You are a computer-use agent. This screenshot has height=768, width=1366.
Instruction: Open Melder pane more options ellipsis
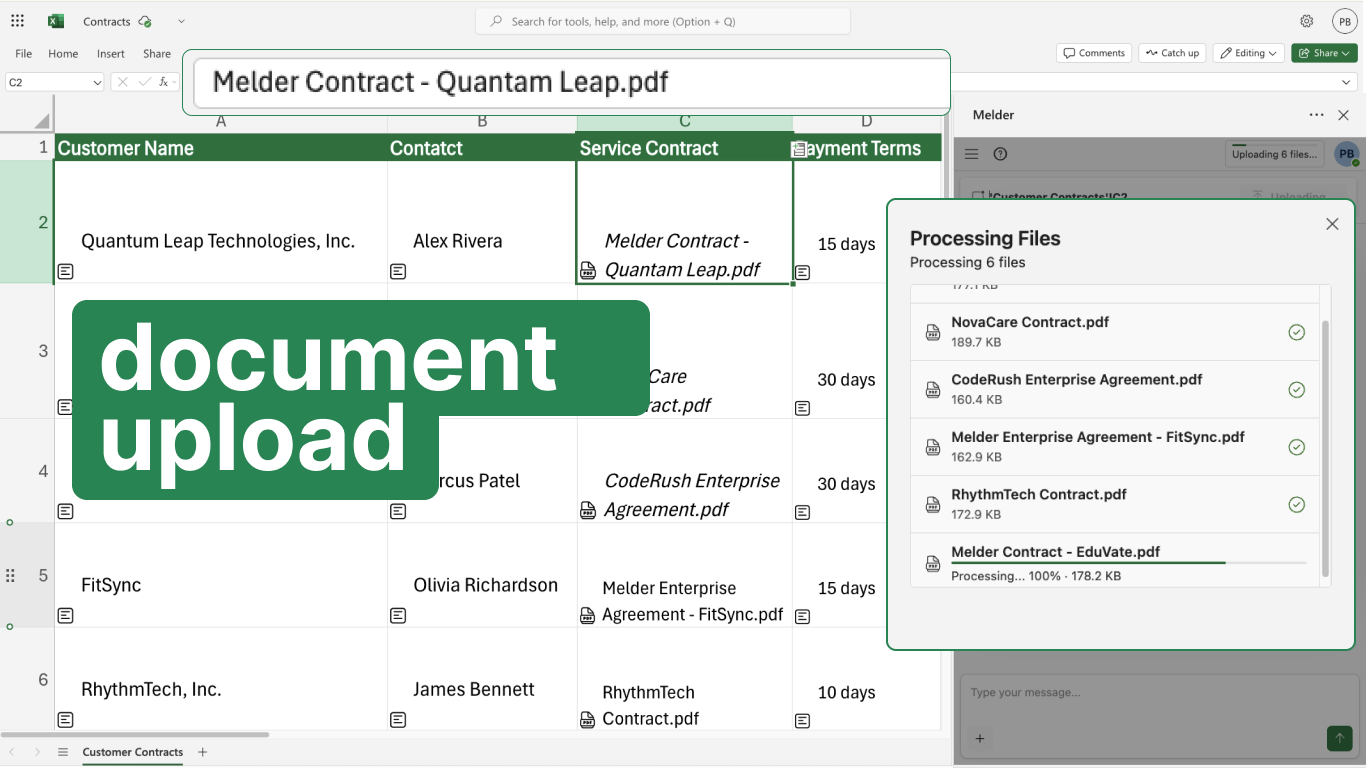tap(1316, 115)
